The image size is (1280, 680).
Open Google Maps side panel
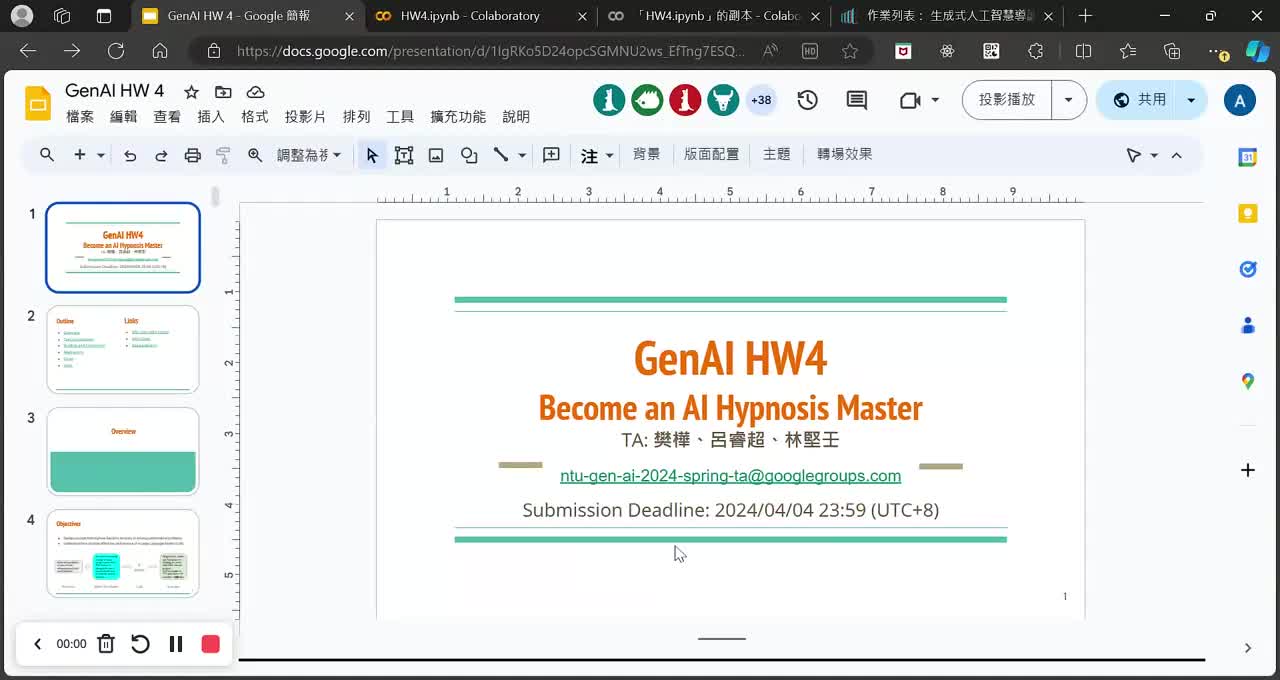pos(1247,381)
